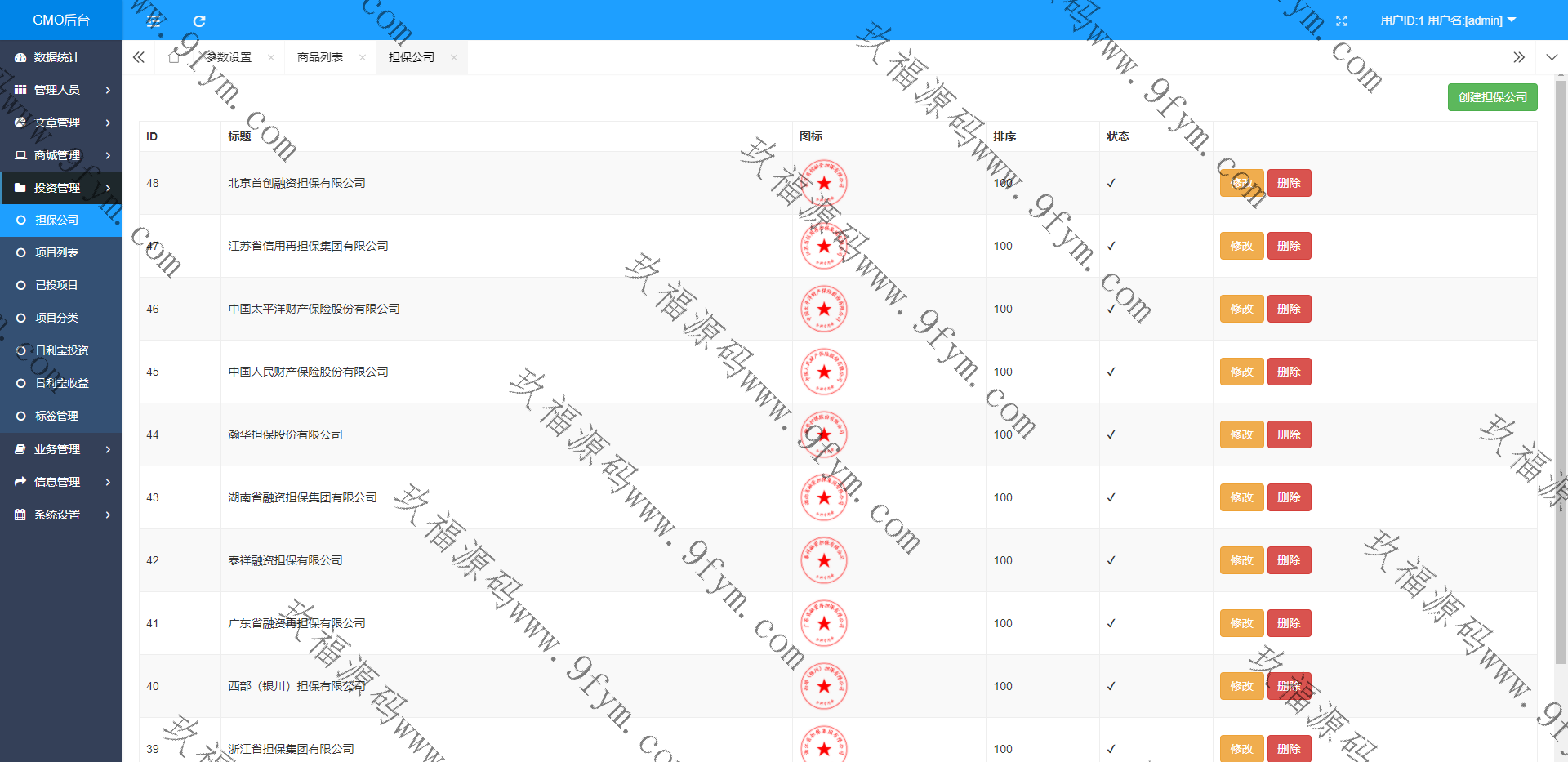Open 数据统计 dashboard in sidebar

pos(56,57)
